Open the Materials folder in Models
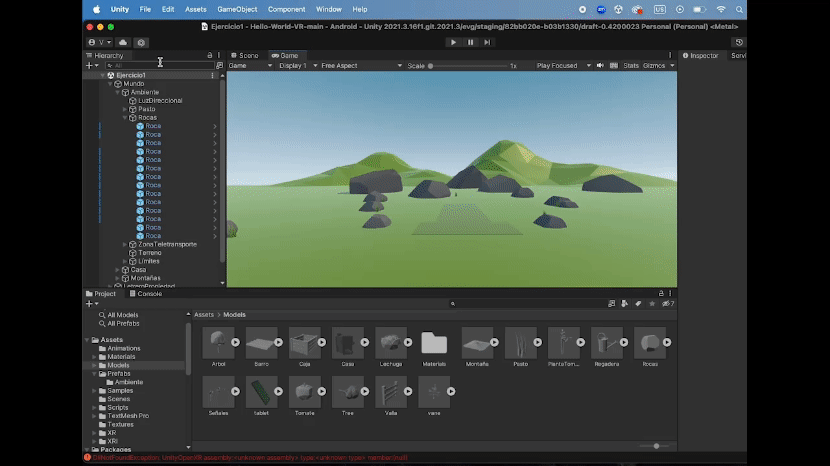The width and height of the screenshot is (830, 466). 434,343
